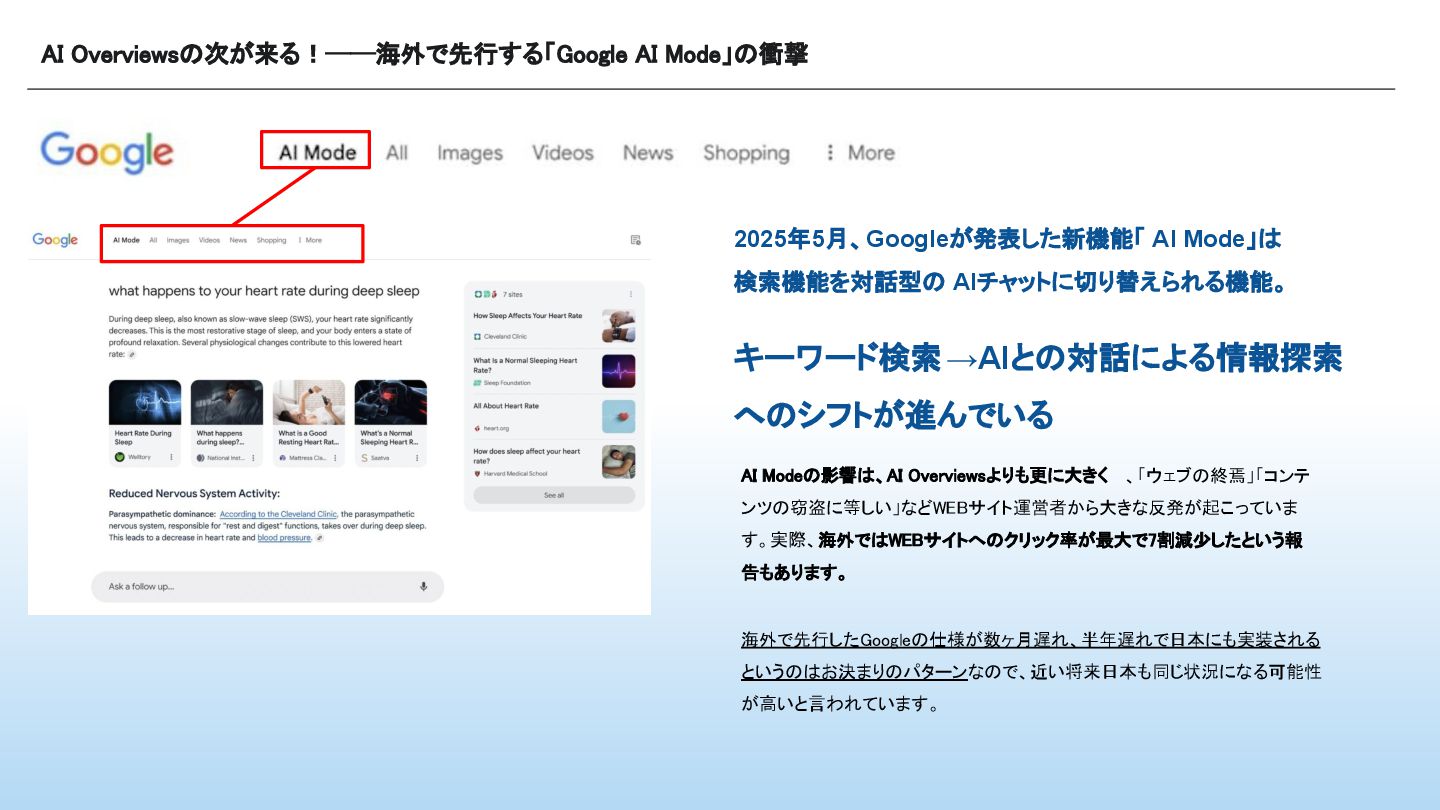Screen dimensions: 1440x810
Task: Open the three-dot menu on the National Inst card
Action: 252,458
